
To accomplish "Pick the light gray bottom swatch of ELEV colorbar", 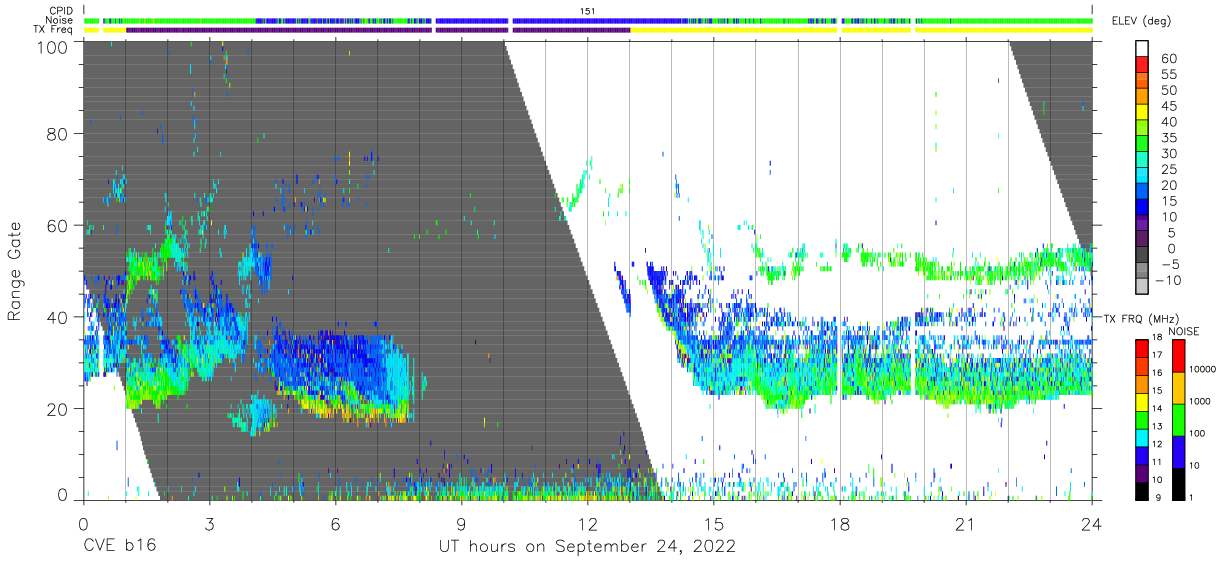I will (x=1142, y=288).
